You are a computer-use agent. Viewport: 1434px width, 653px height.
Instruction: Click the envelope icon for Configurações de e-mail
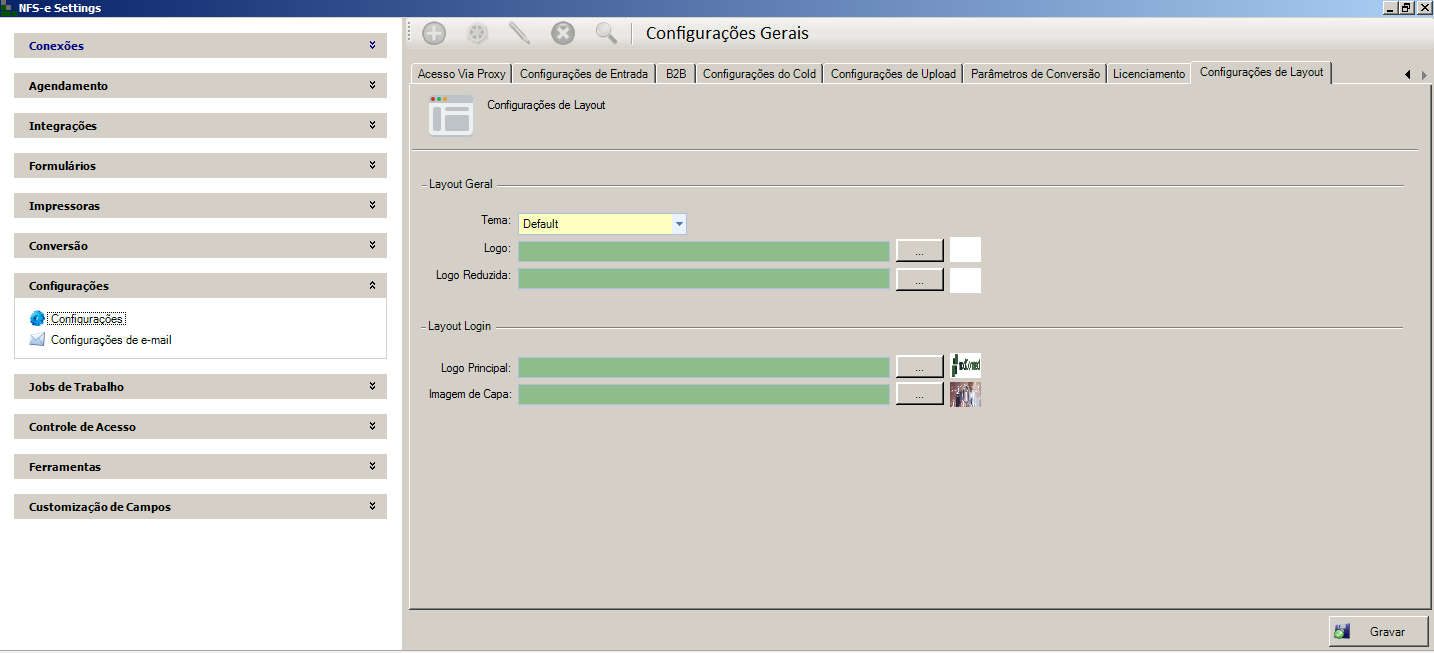[x=38, y=340]
